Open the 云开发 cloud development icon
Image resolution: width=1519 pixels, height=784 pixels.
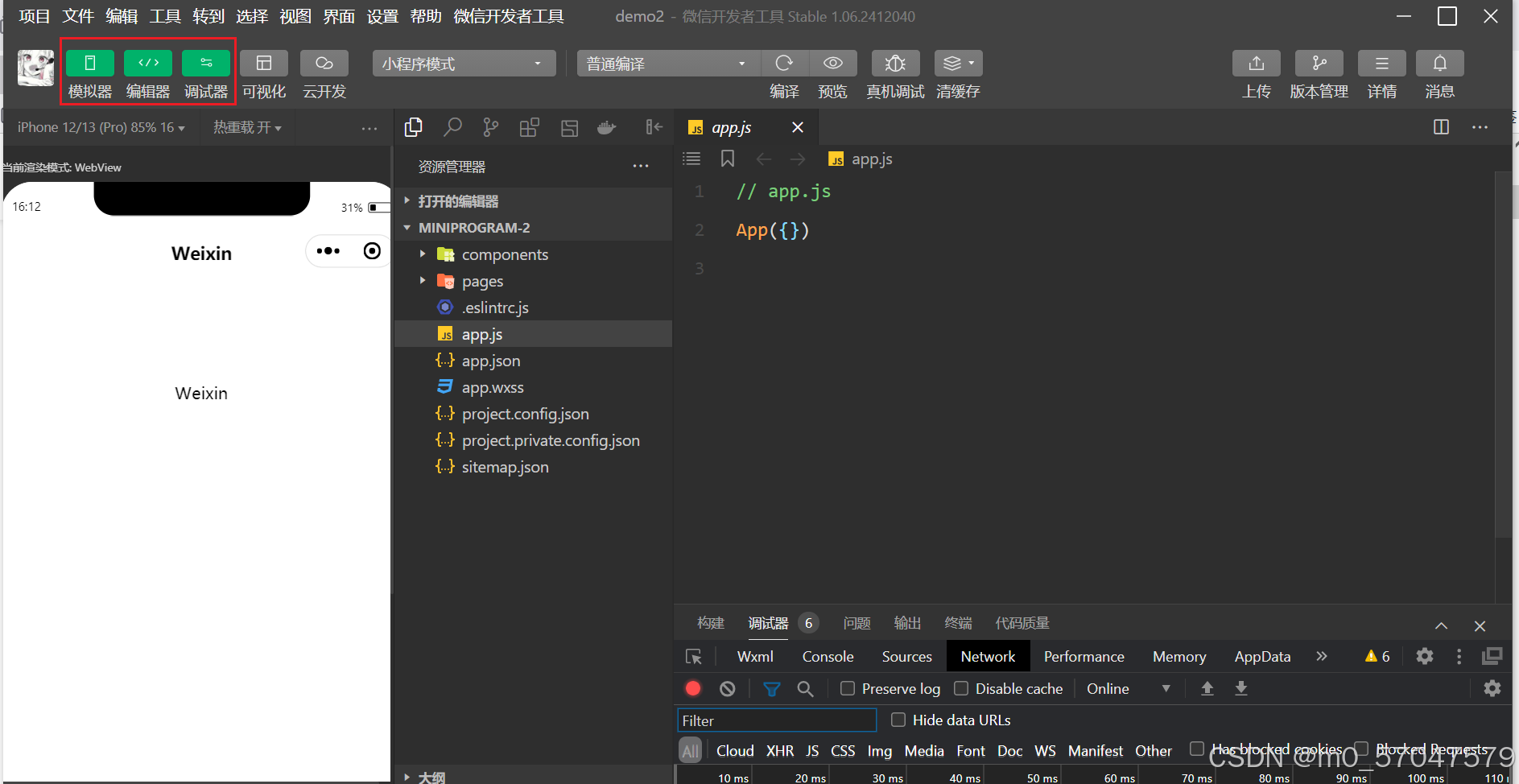tap(324, 63)
